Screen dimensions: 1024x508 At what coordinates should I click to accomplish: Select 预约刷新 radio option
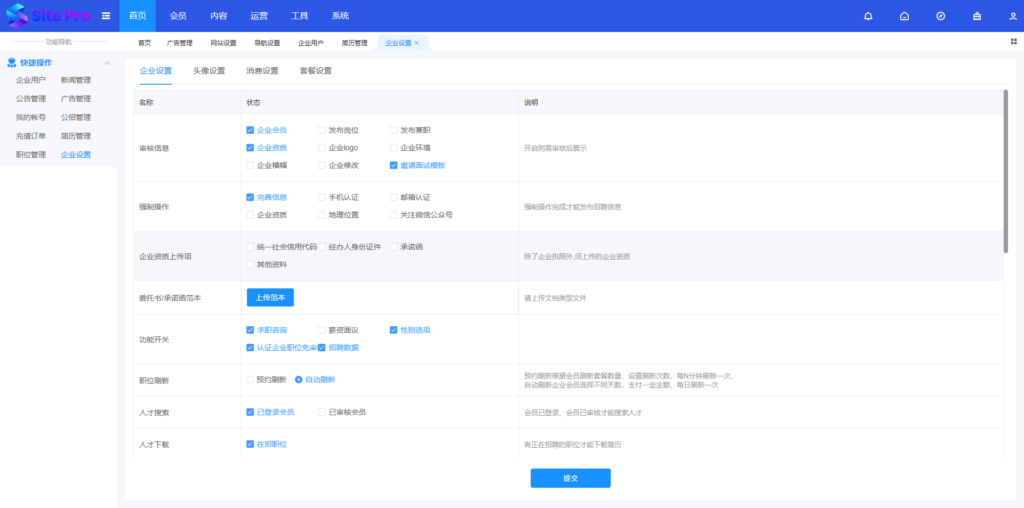[x=250, y=379]
